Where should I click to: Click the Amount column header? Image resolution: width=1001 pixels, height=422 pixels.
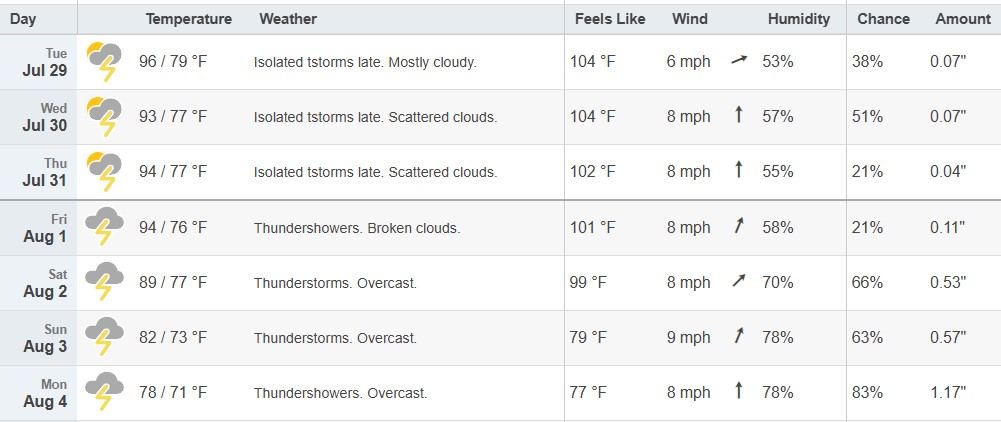tap(963, 19)
